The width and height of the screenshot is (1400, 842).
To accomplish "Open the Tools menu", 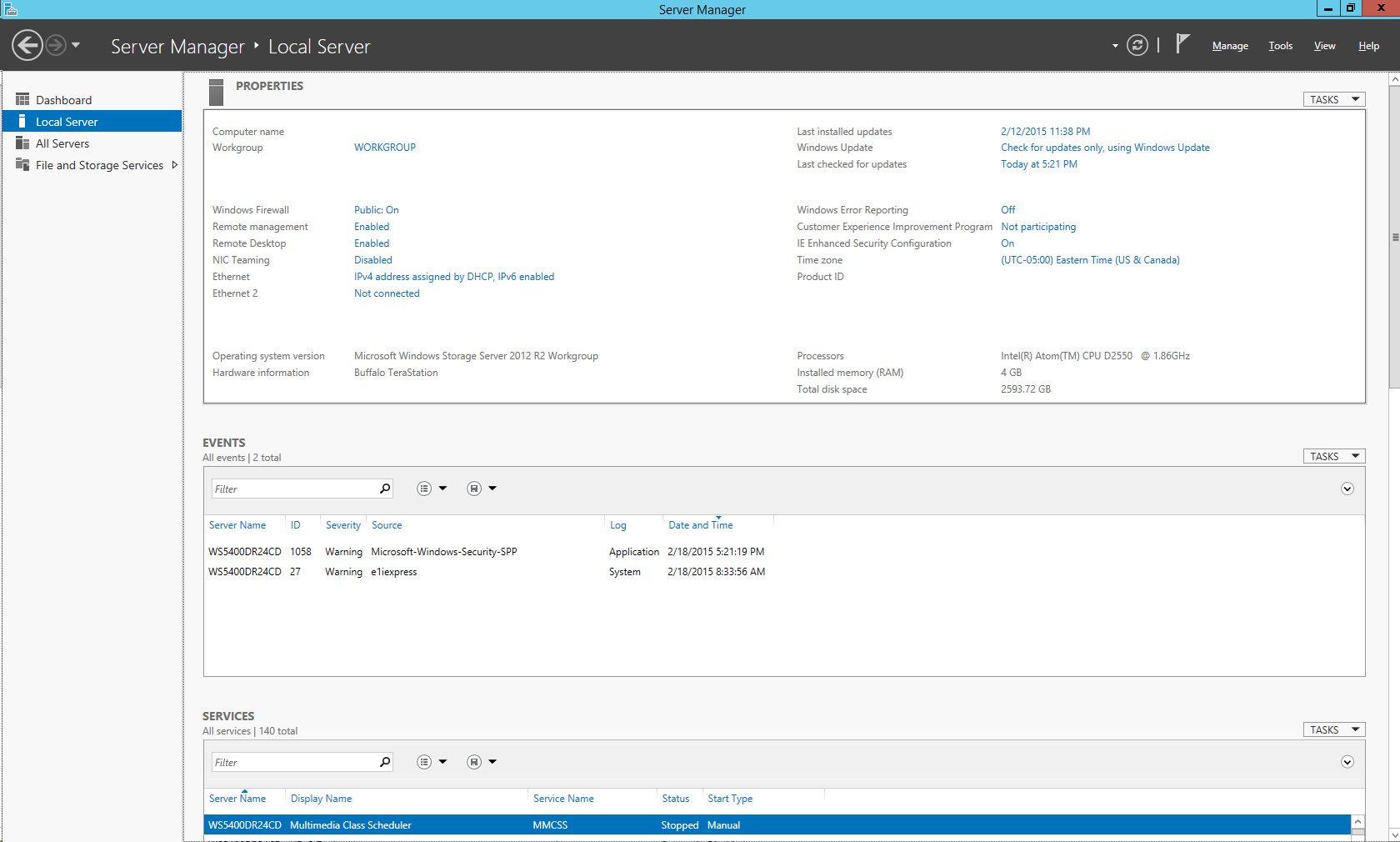I will click(x=1280, y=46).
